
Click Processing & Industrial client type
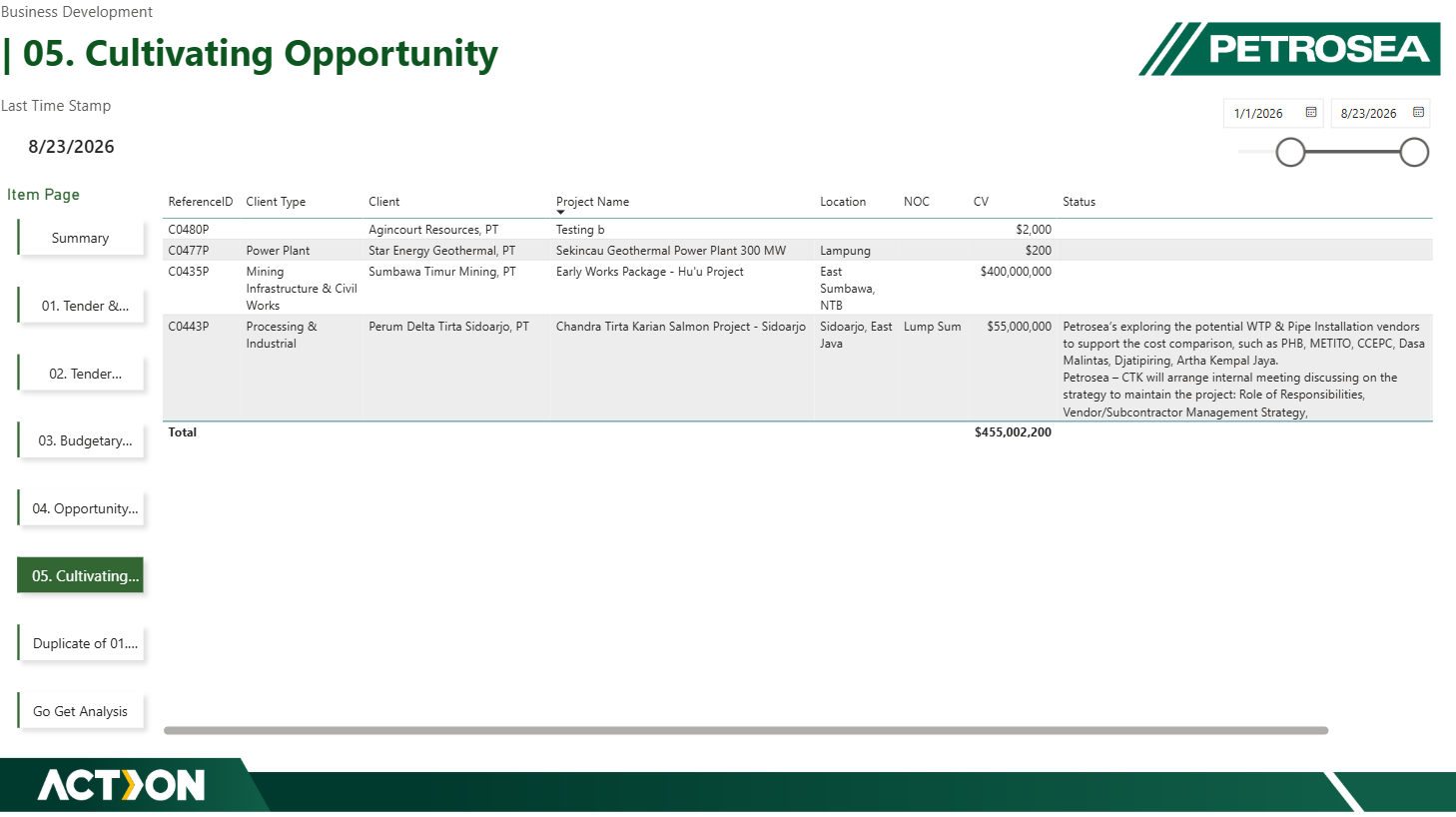tap(282, 335)
